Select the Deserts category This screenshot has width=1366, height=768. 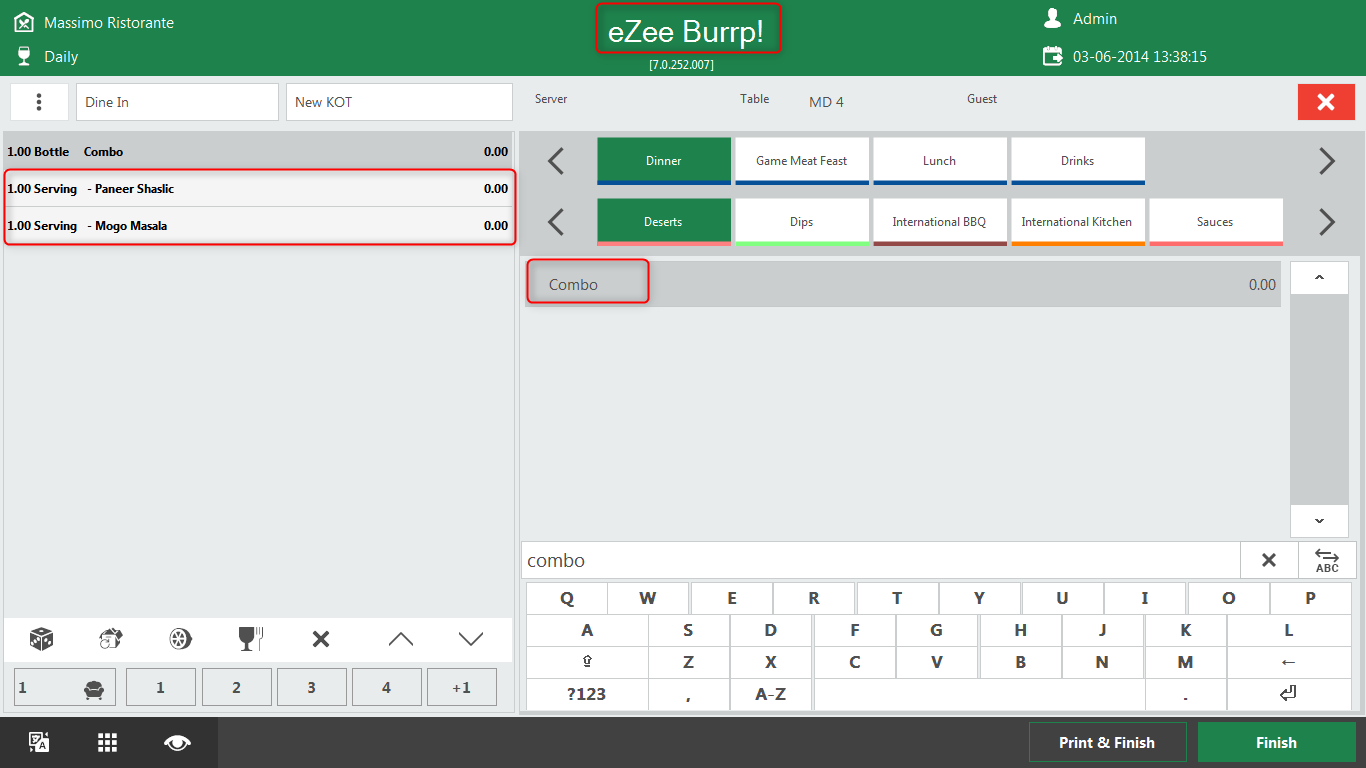coord(664,222)
